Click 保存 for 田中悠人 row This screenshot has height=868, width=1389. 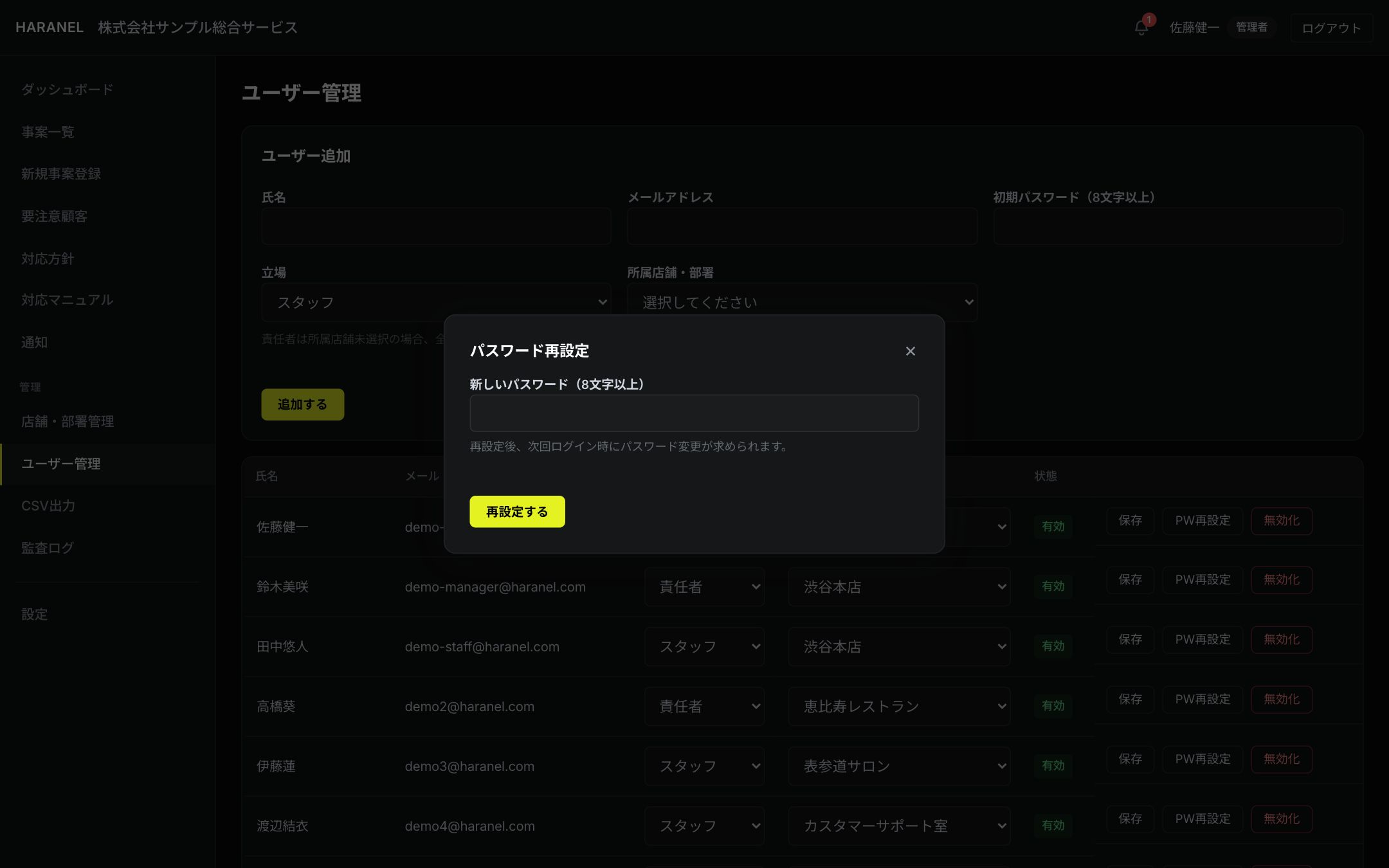pyautogui.click(x=1130, y=639)
